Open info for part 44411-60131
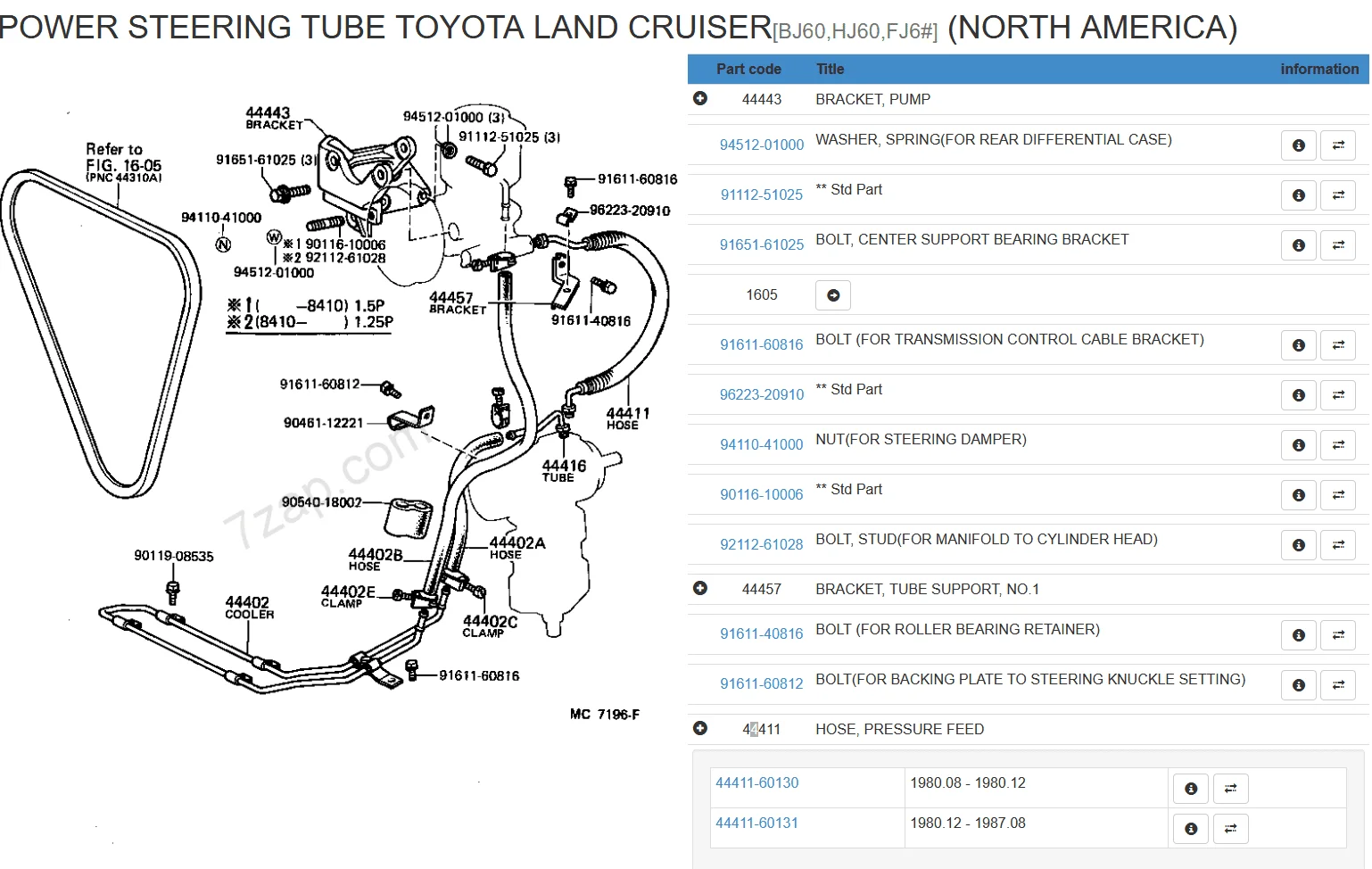This screenshot has height=869, width=1372. coord(1191,829)
